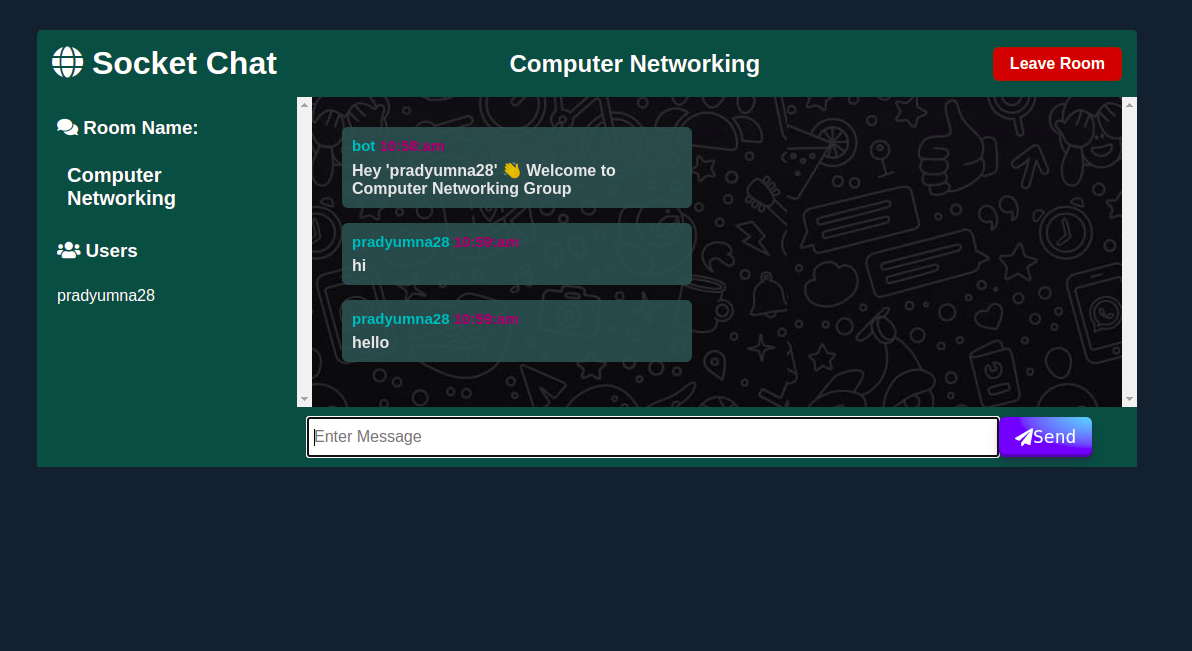This screenshot has width=1192, height=651.
Task: Leave the room with the red button
Action: (1057, 64)
